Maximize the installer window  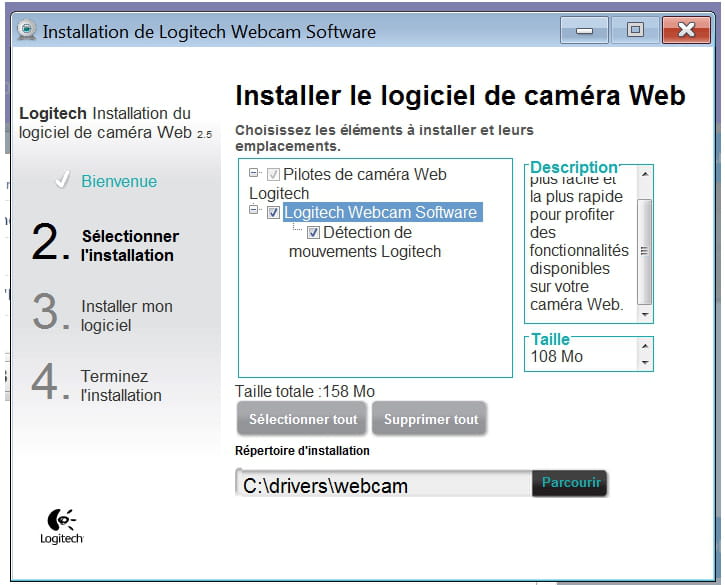(x=635, y=30)
